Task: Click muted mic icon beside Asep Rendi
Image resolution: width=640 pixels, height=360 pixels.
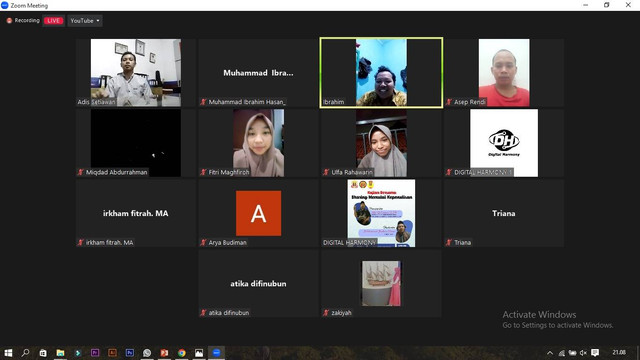Action: coord(449,102)
